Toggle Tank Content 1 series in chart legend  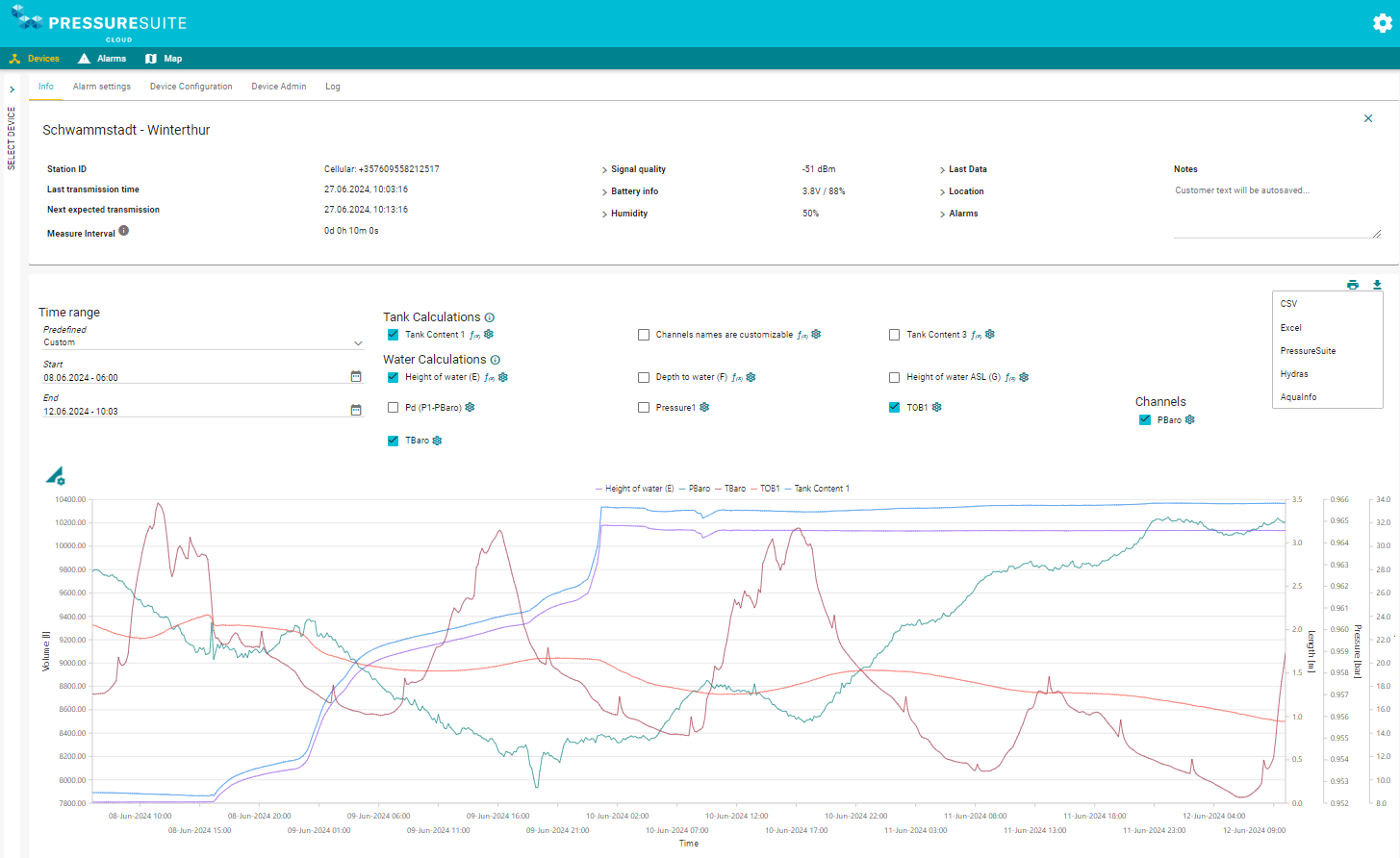(817, 489)
